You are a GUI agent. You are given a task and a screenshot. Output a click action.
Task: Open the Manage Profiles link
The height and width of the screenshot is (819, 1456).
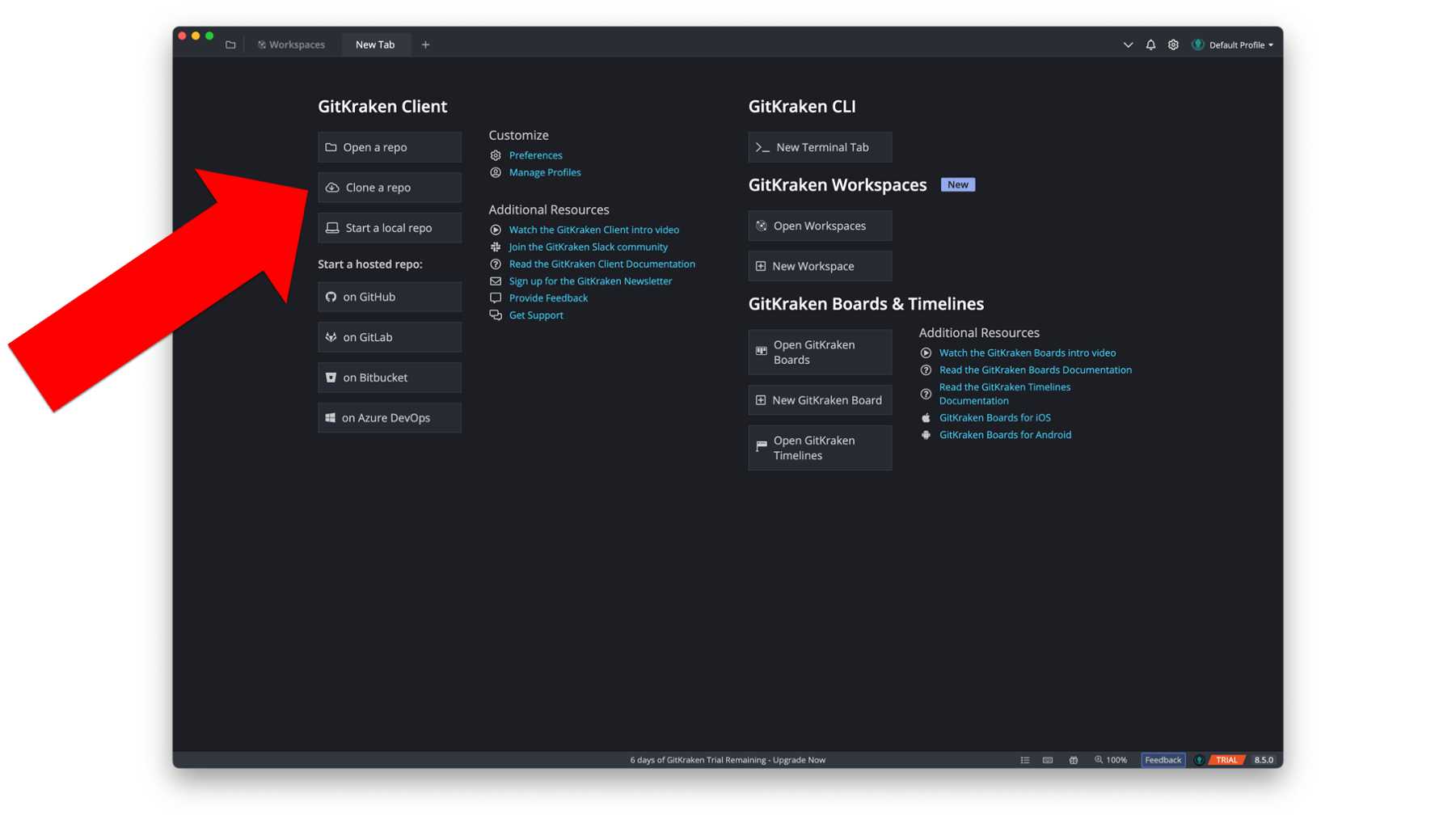tap(545, 172)
